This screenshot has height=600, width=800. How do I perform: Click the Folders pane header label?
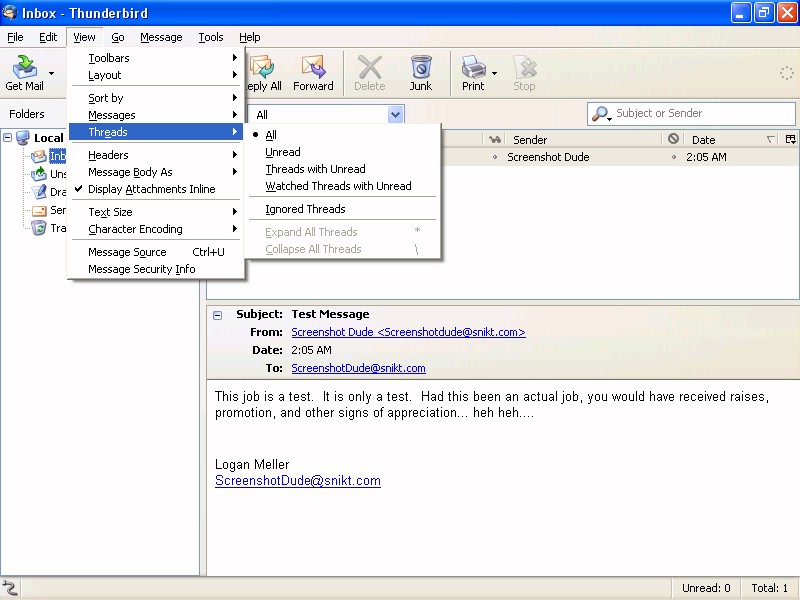(27, 114)
